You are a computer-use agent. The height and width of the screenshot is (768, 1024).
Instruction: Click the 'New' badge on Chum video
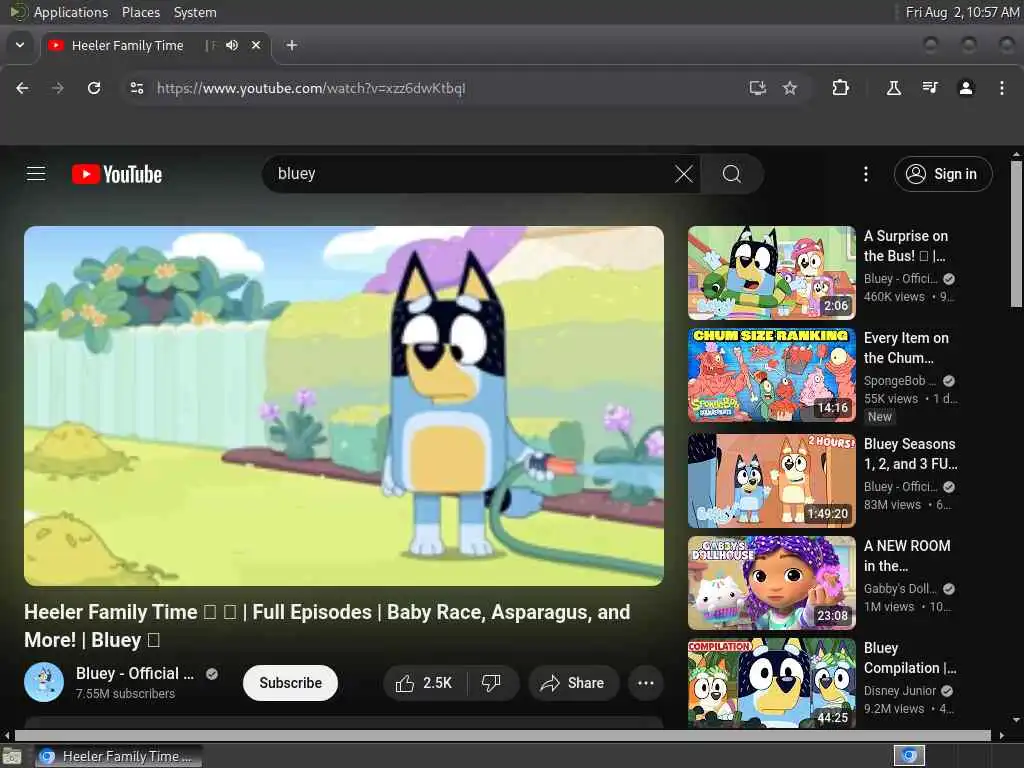(880, 417)
